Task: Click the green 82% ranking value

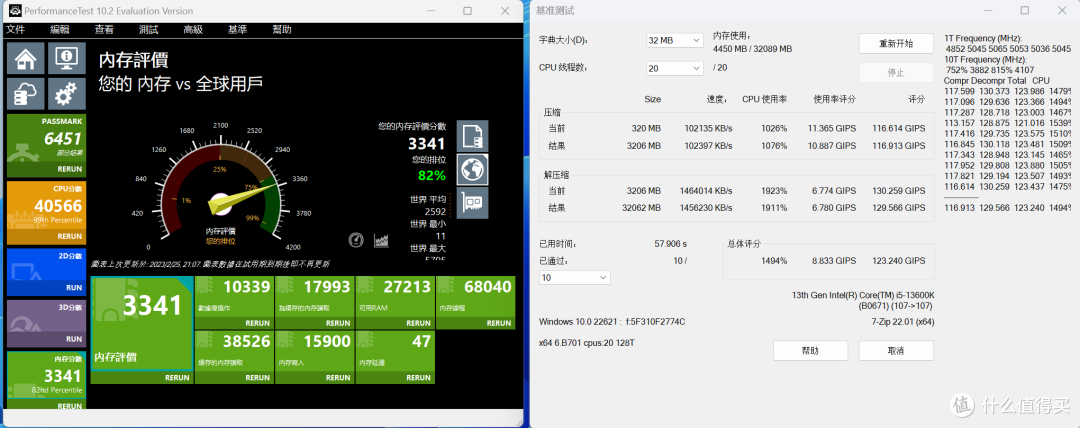Action: pos(432,175)
